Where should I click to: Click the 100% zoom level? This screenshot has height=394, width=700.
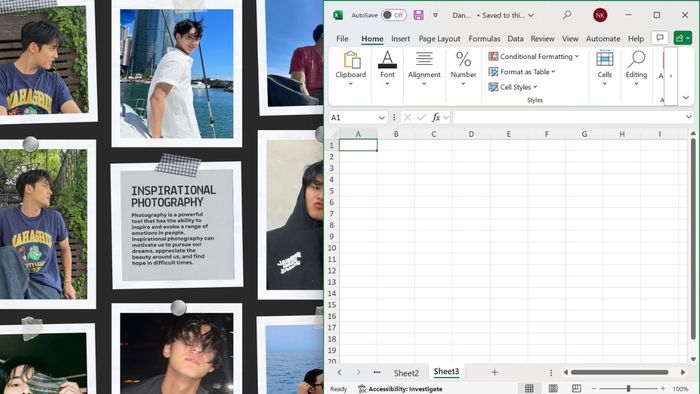pyautogui.click(x=680, y=389)
